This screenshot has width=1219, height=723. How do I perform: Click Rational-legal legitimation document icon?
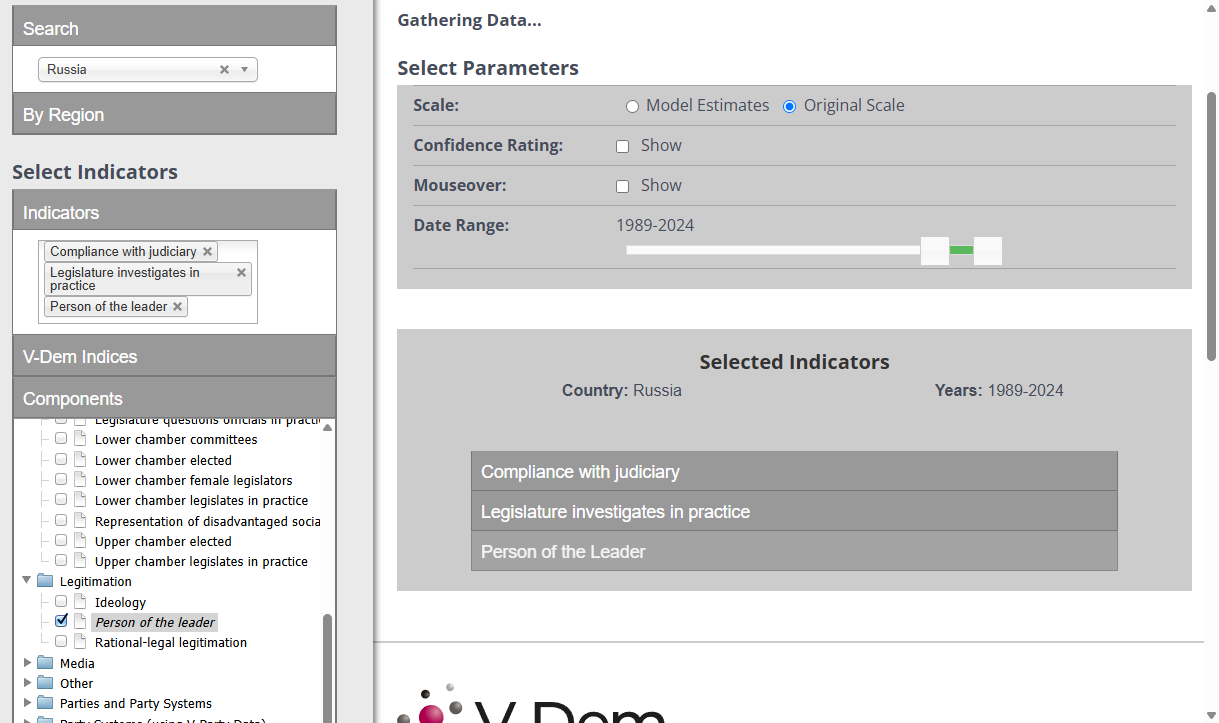(80, 642)
